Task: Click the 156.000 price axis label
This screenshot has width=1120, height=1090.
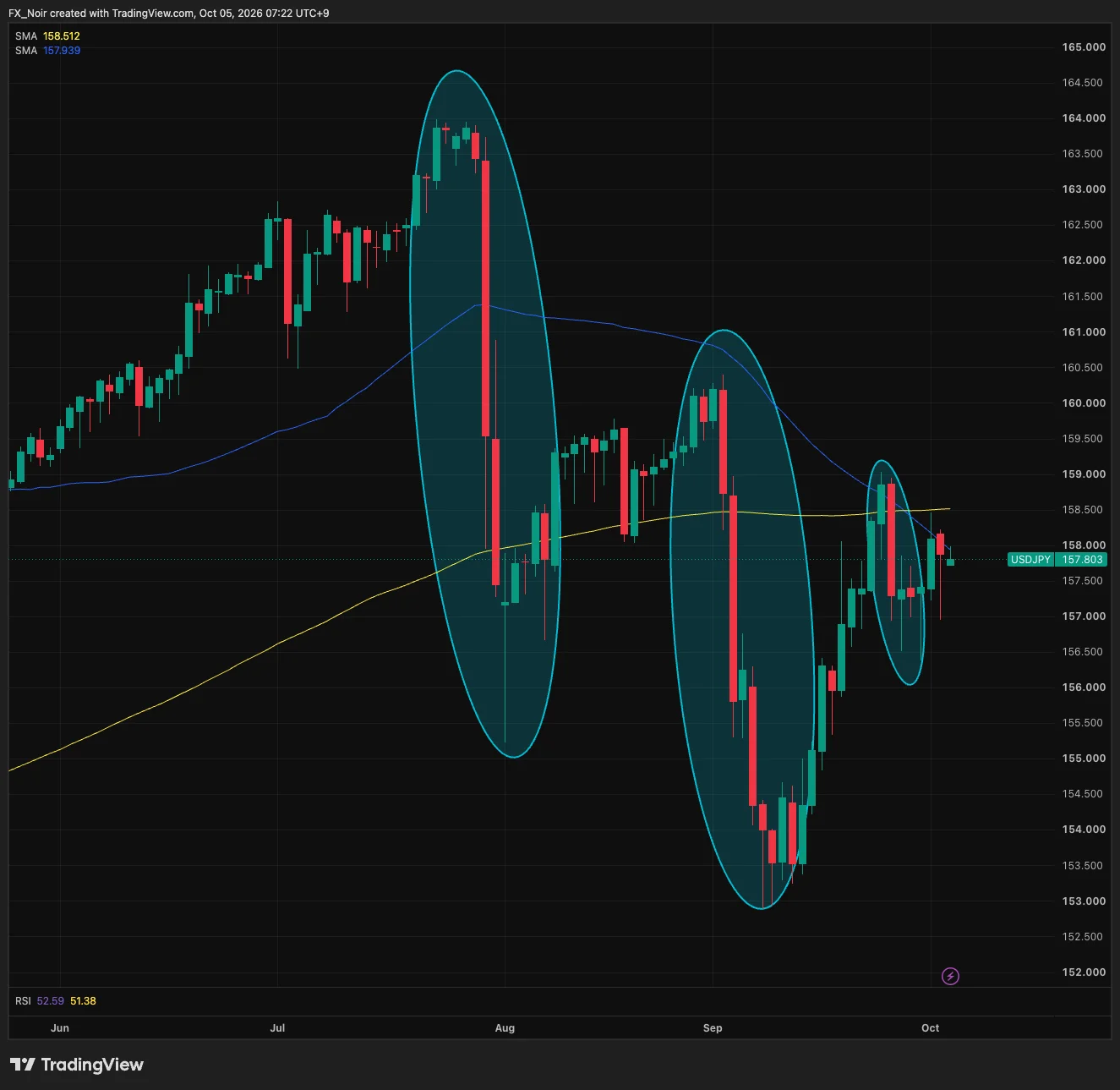Action: (1084, 687)
